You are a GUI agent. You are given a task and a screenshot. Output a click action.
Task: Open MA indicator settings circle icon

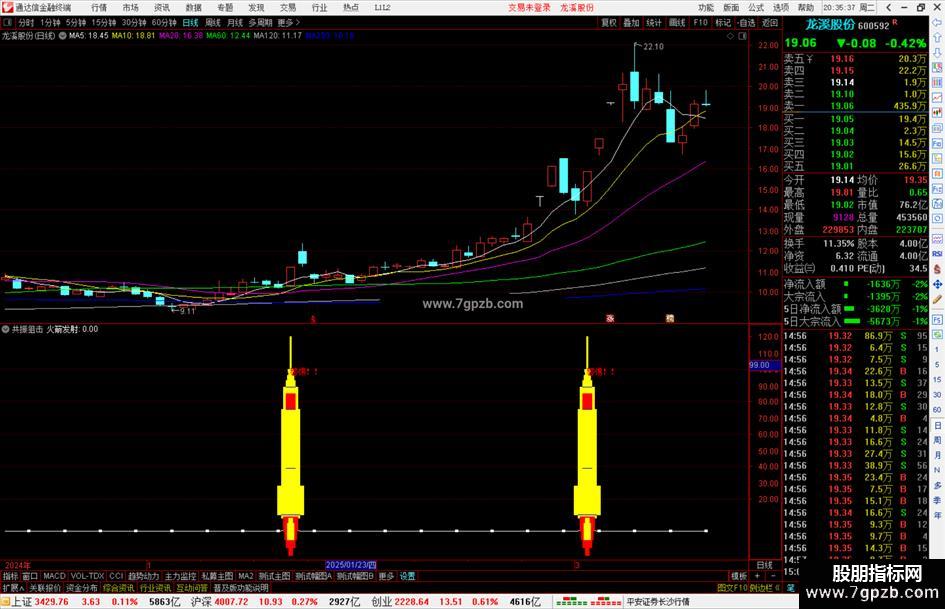[62, 36]
